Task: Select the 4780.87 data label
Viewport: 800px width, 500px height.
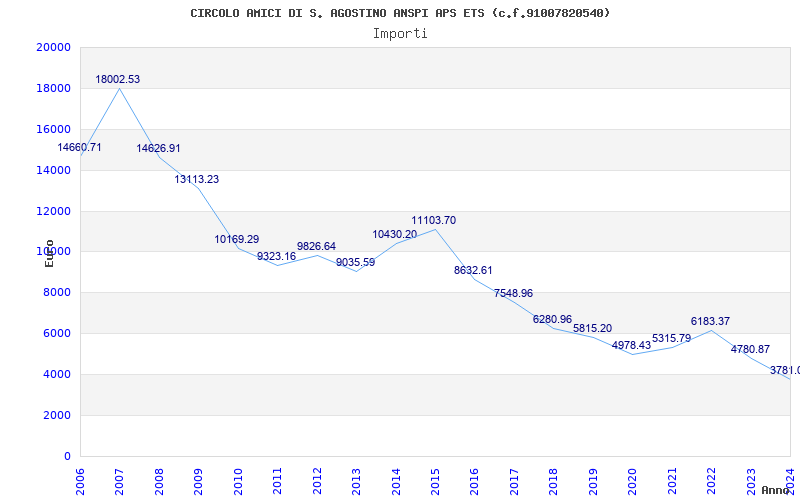Action: (750, 349)
